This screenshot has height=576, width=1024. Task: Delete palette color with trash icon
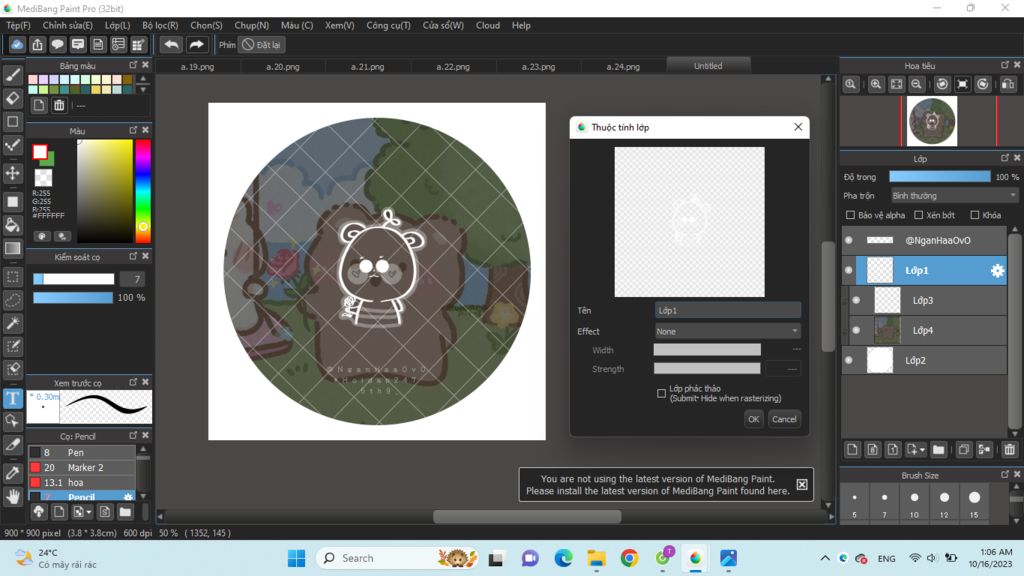(59, 105)
